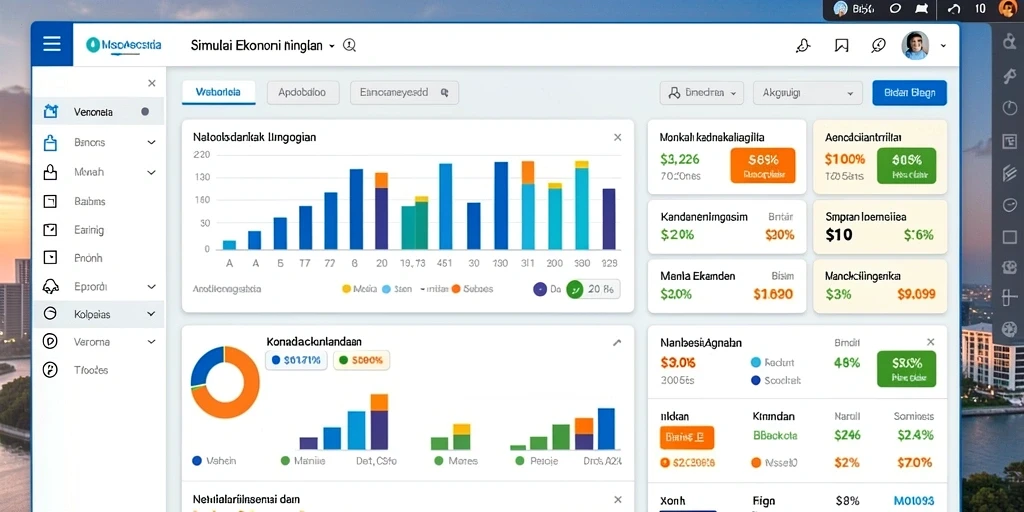
Task: Click the Eanonaneyesdd search field
Action: tap(404, 93)
